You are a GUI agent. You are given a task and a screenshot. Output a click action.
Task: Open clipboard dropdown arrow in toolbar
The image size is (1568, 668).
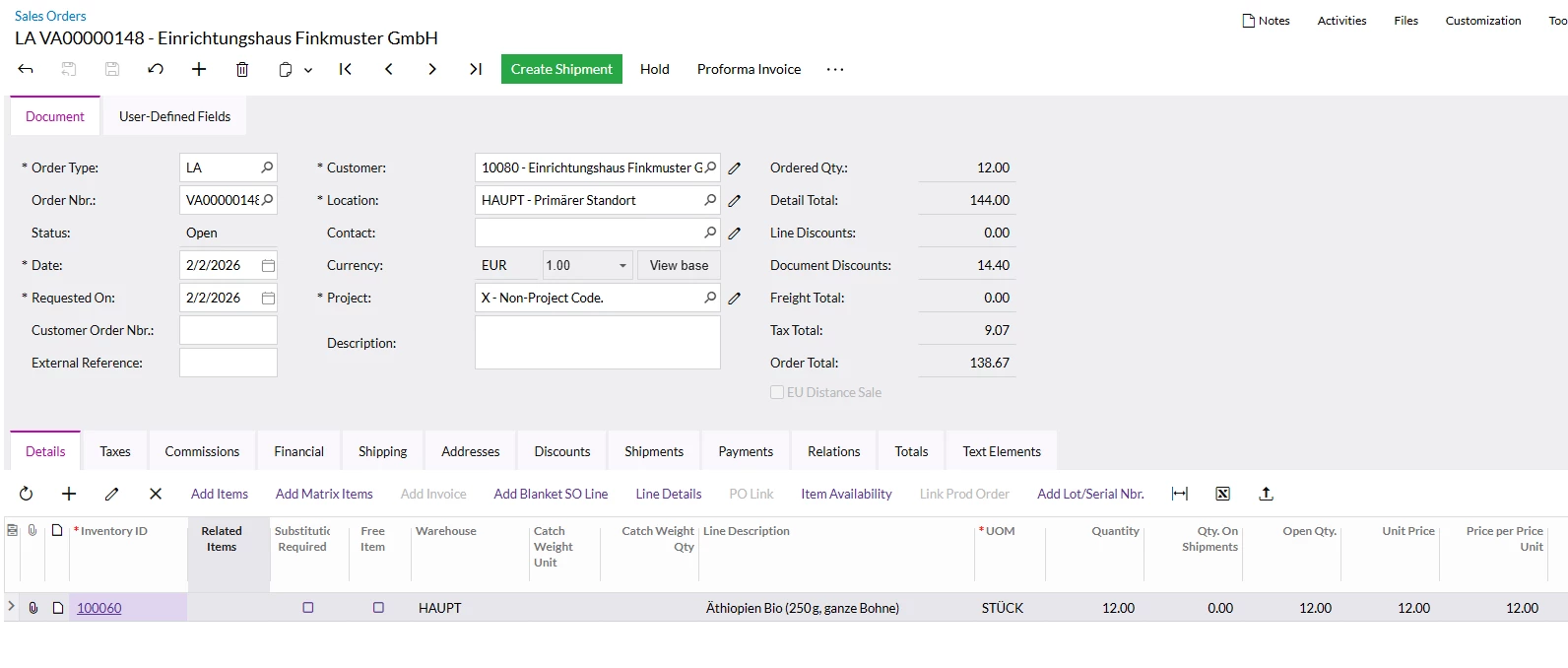[308, 70]
